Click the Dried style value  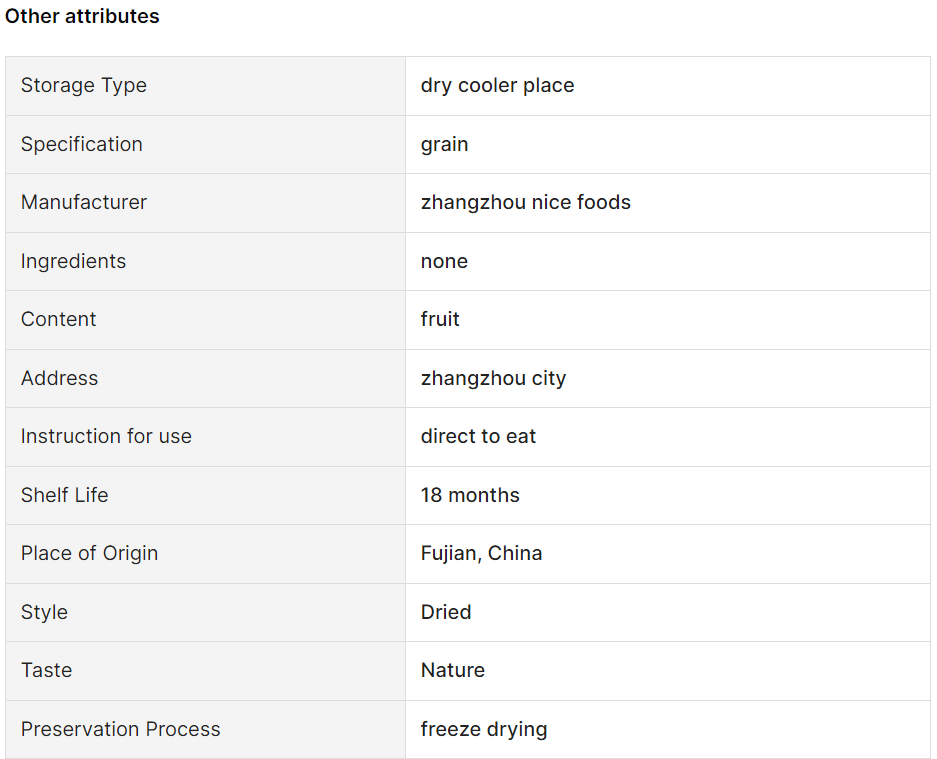(x=446, y=612)
